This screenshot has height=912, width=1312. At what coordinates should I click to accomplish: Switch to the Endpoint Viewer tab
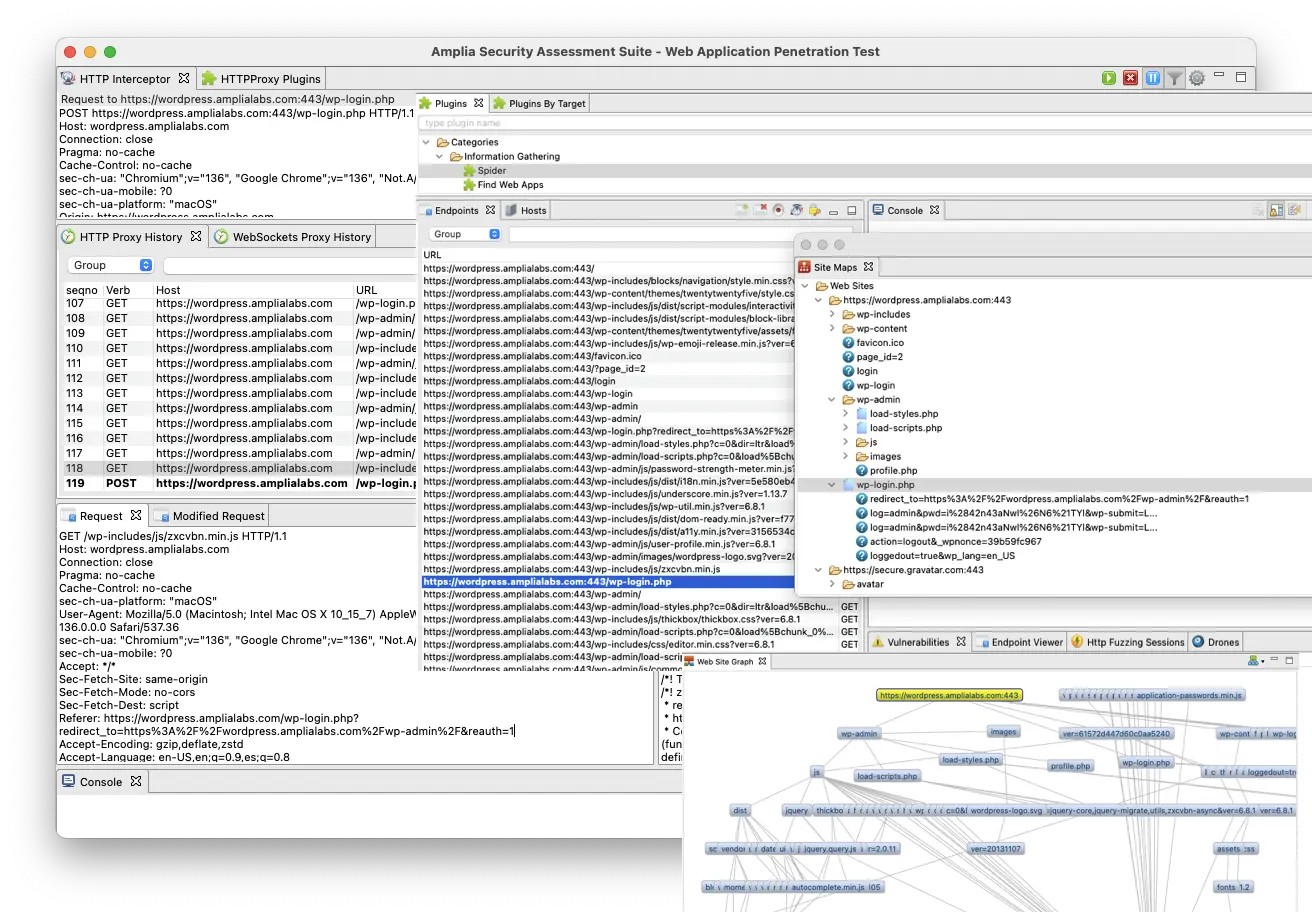point(1019,642)
